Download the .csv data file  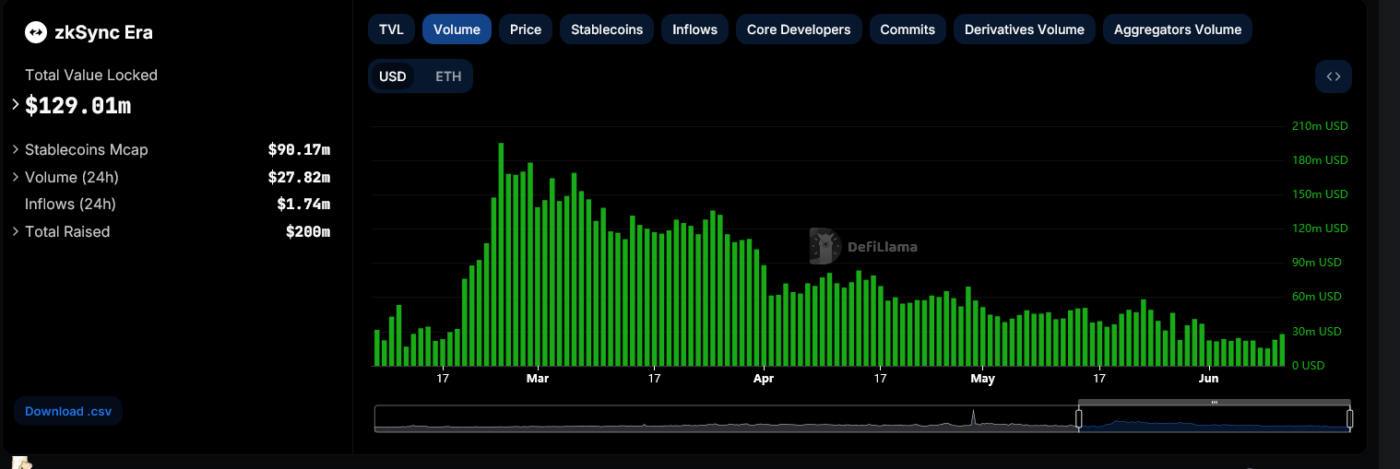coord(68,411)
